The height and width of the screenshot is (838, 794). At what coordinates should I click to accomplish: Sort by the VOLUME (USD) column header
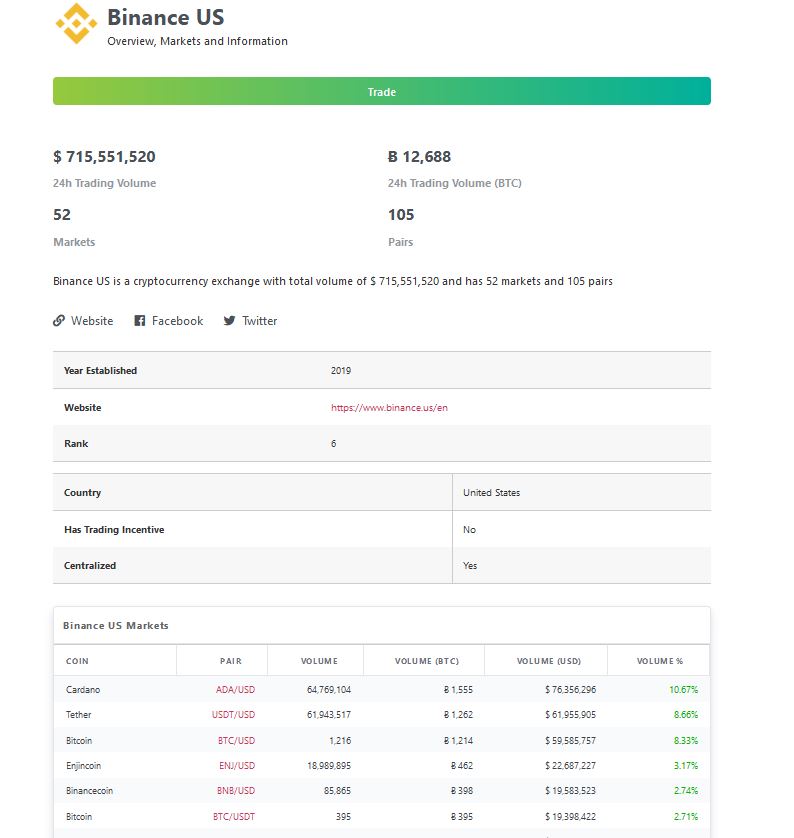tap(549, 661)
